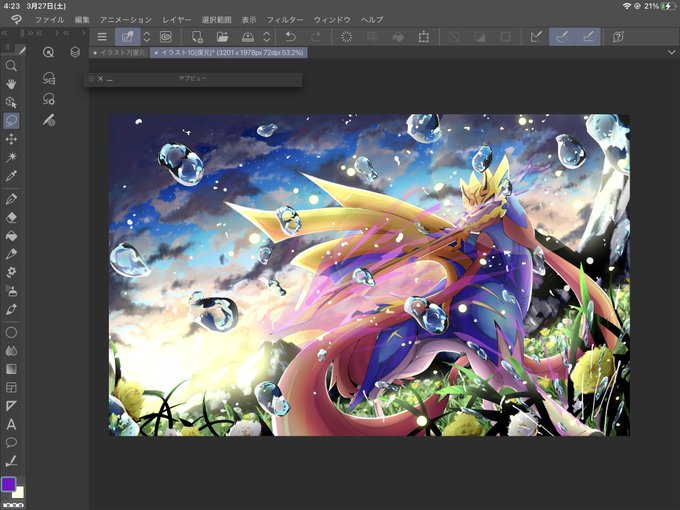
Task: Select the purple main color swatch
Action: coord(9,484)
